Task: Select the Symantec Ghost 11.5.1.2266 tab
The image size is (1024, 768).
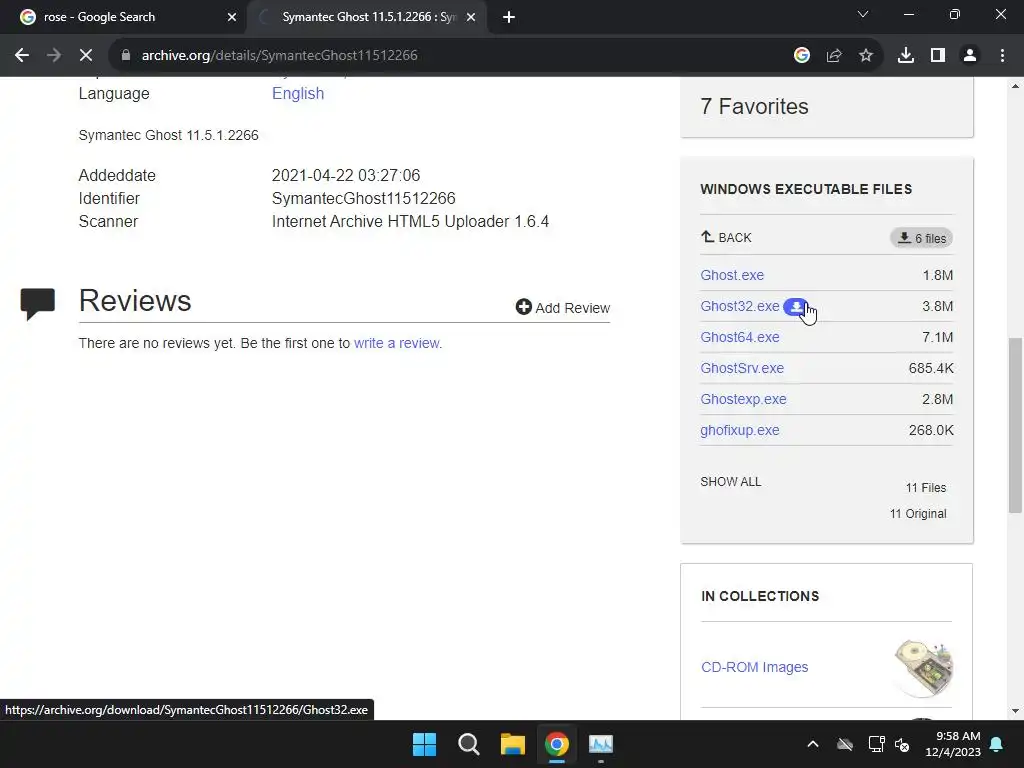Action: pos(369,17)
